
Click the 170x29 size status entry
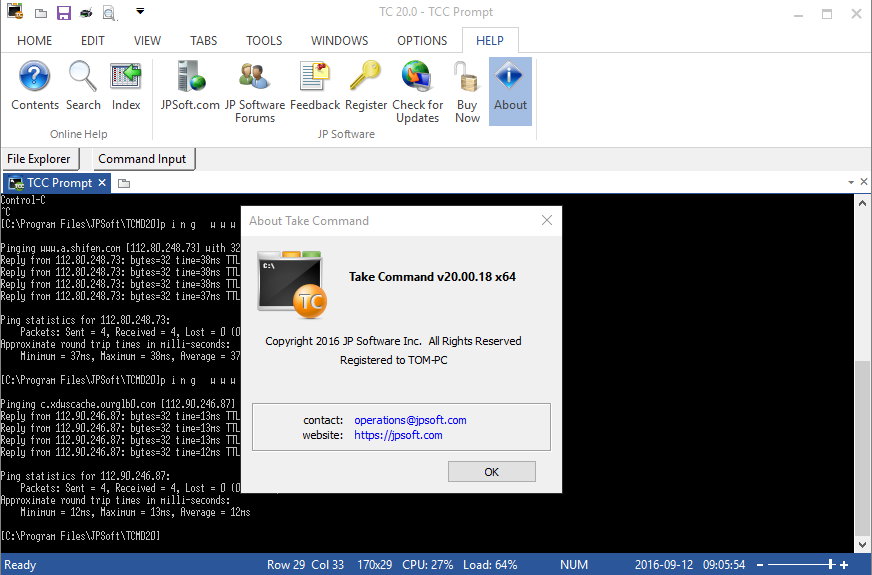[x=374, y=564]
